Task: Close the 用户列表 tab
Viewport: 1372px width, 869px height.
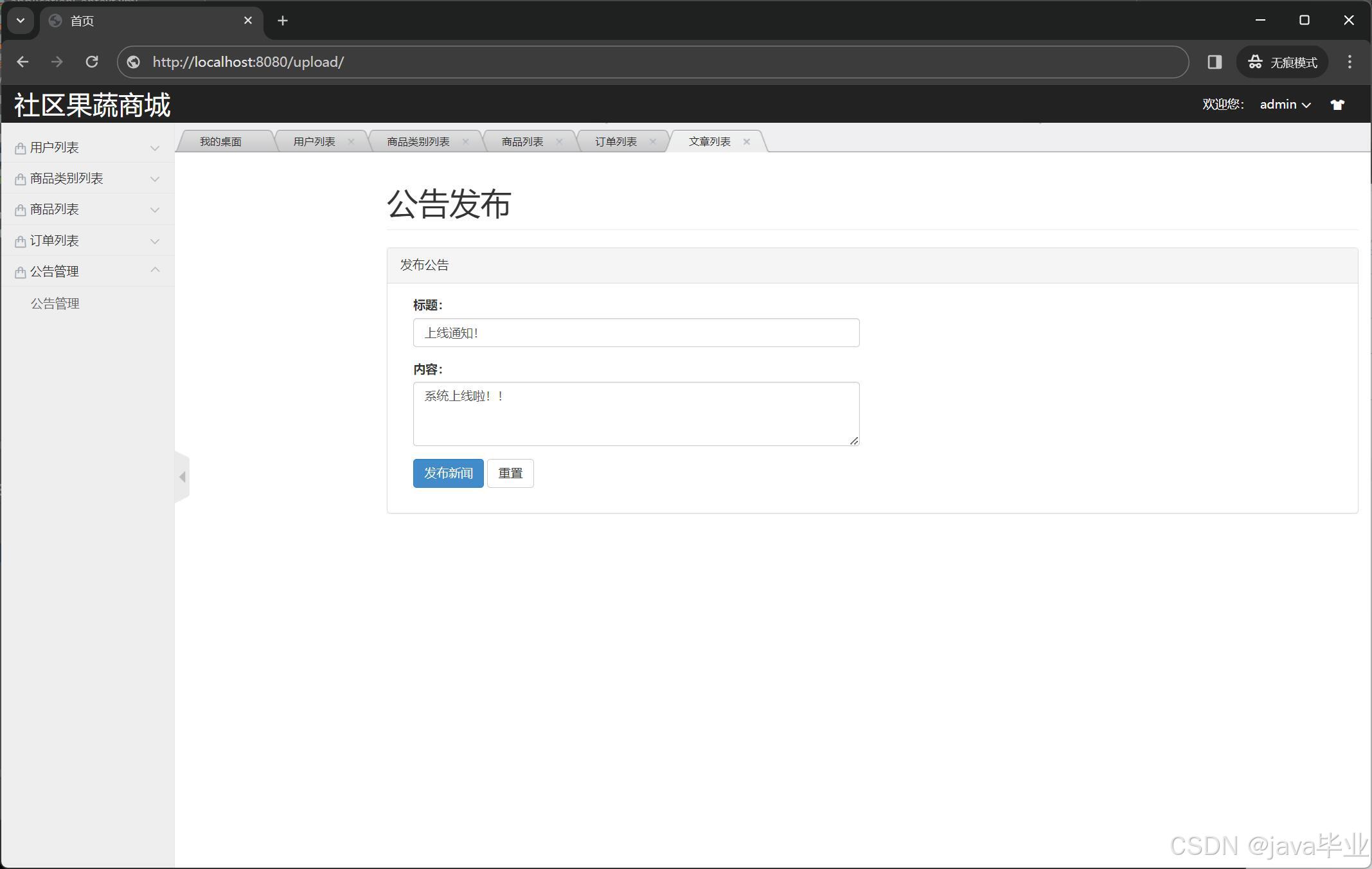Action: tap(351, 141)
